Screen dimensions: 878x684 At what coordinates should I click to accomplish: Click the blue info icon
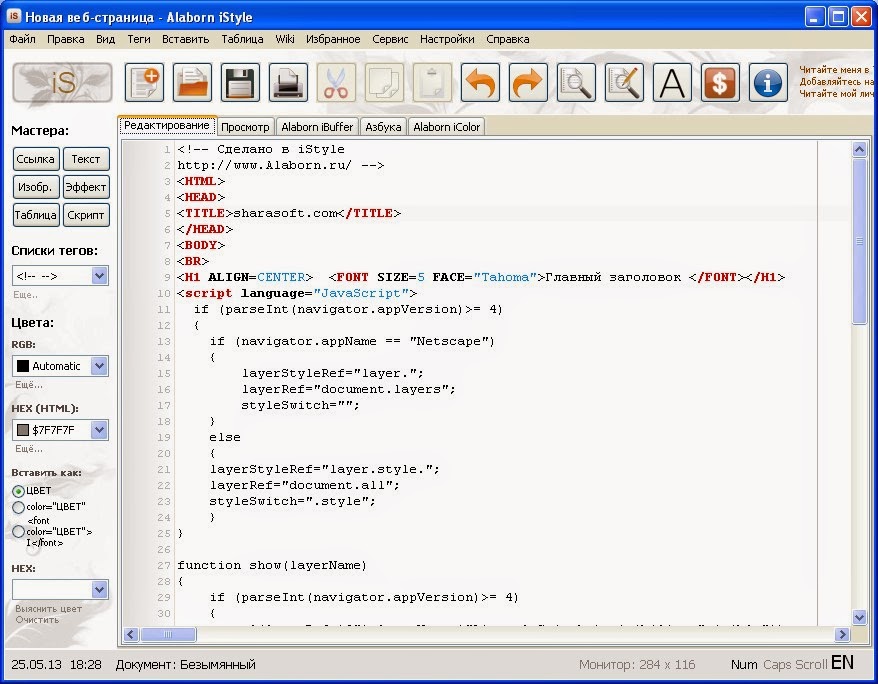click(x=768, y=83)
